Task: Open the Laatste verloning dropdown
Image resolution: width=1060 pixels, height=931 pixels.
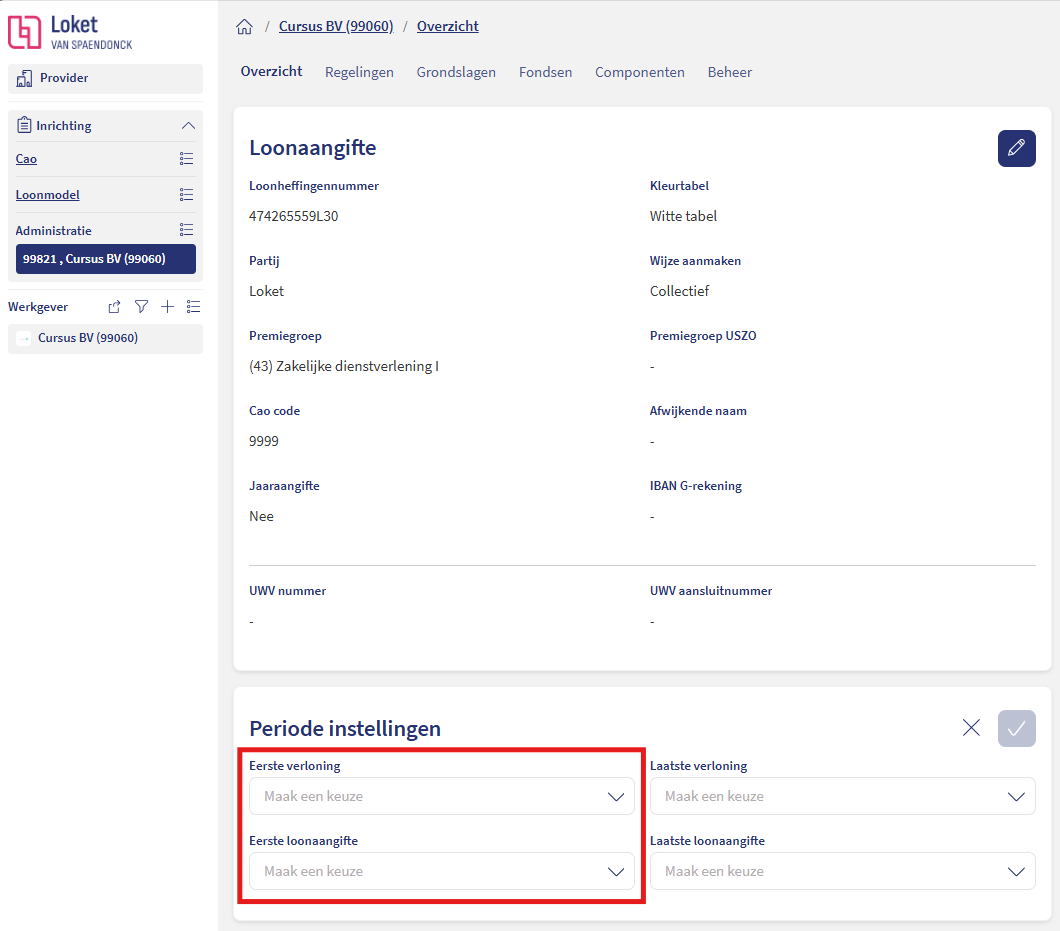Action: (842, 797)
